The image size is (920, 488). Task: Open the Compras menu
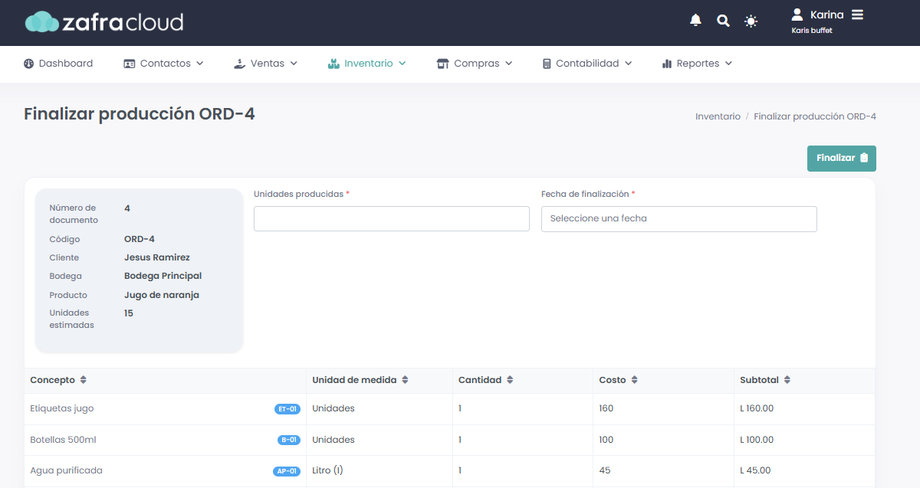[x=475, y=63]
